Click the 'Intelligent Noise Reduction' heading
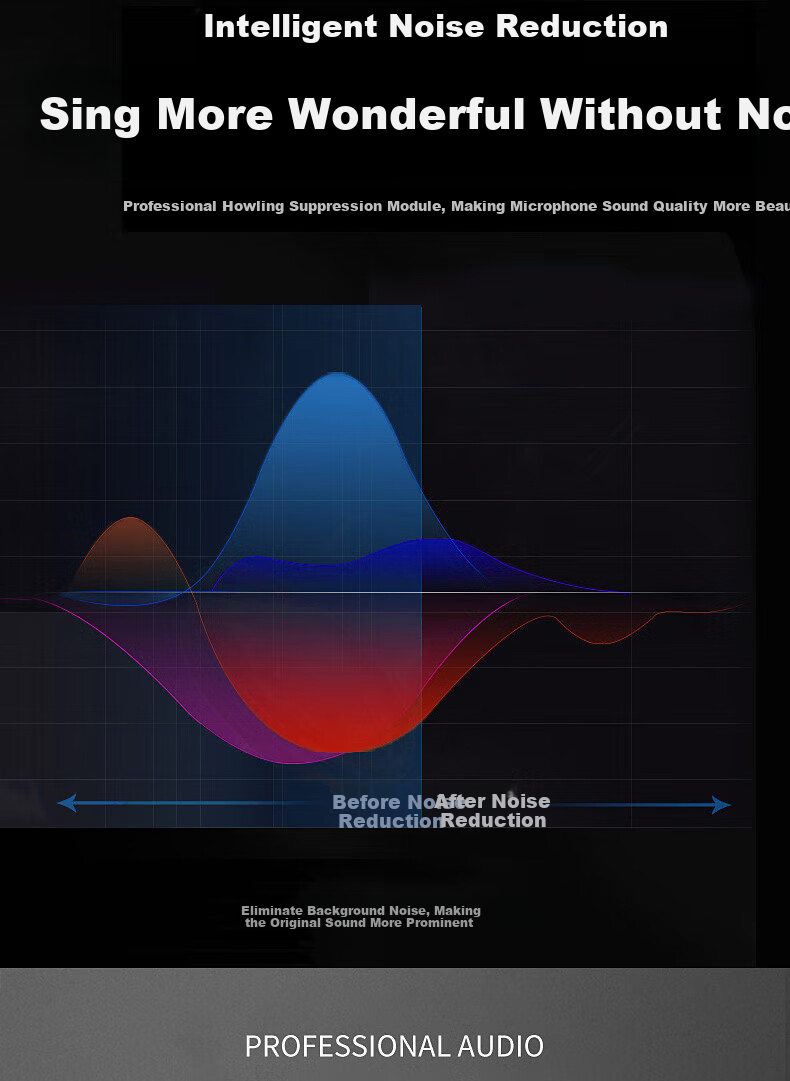 point(436,27)
